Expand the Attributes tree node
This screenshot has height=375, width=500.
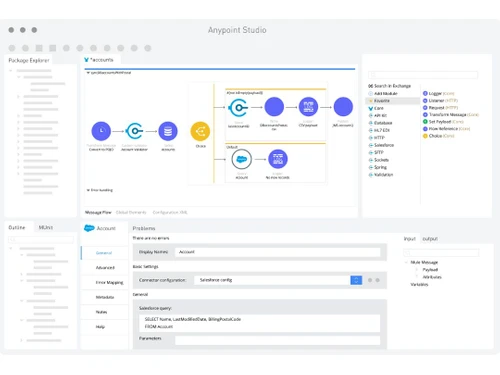click(x=417, y=277)
